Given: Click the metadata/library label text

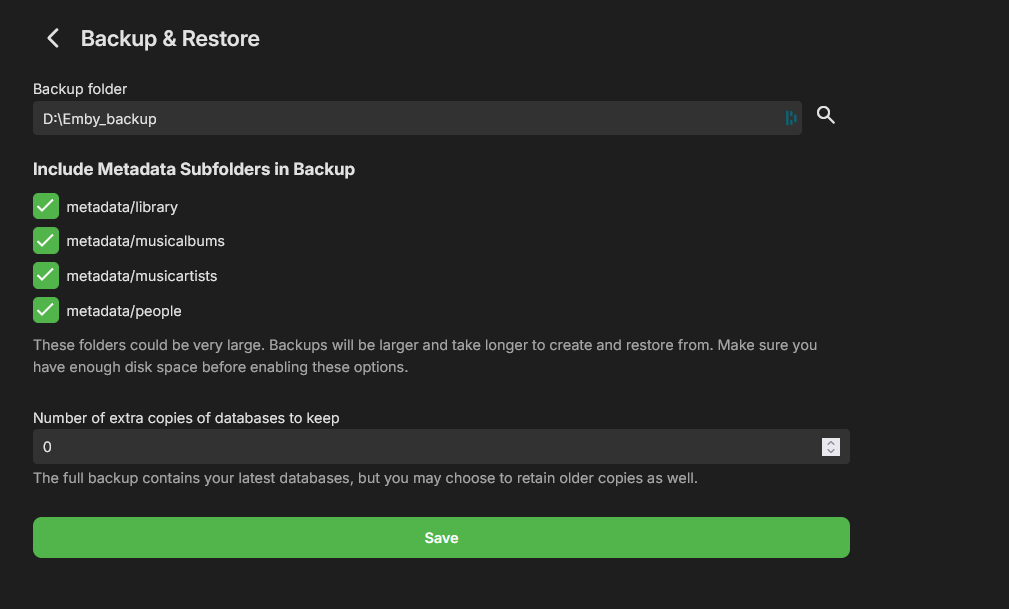Looking at the screenshot, I should click(x=122, y=207).
